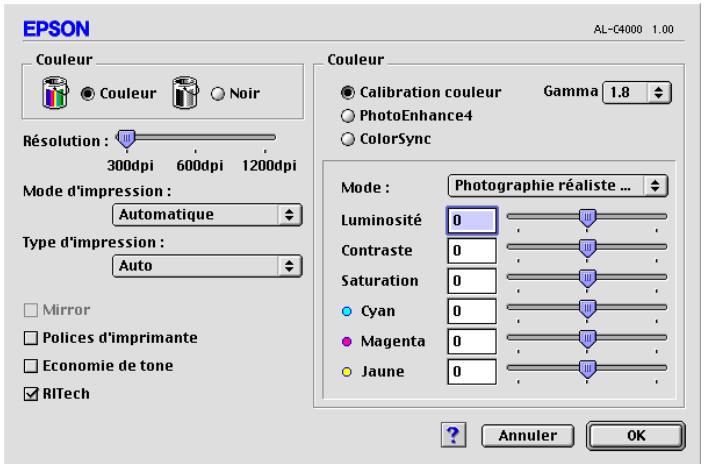Screen dimensions: 704x464
Task: Open the Type d'impression Auto dropdown
Action: [x=207, y=266]
